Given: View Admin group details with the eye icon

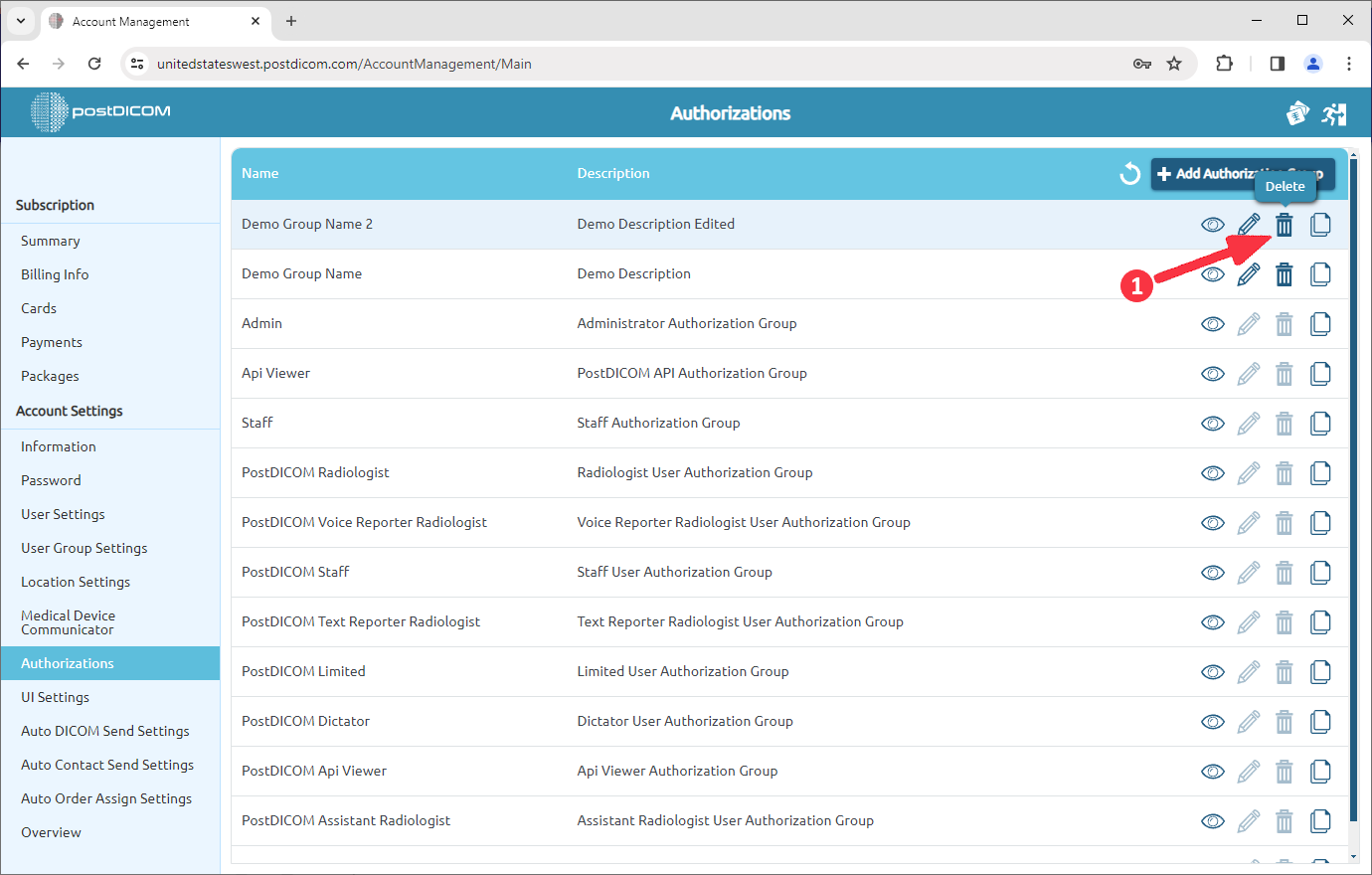Looking at the screenshot, I should 1212,323.
